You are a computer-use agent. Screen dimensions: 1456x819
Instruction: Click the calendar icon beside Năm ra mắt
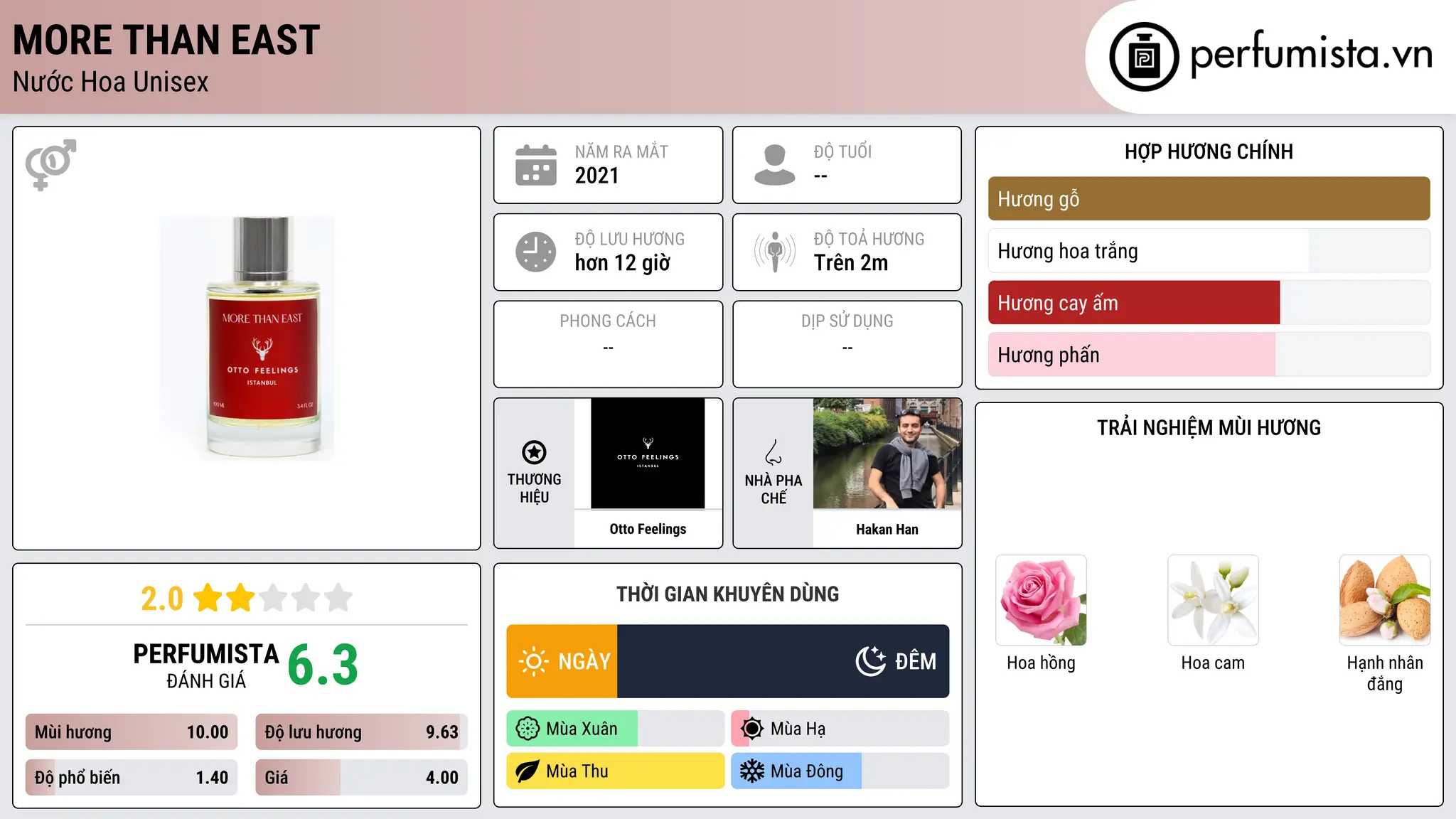pyautogui.click(x=536, y=165)
